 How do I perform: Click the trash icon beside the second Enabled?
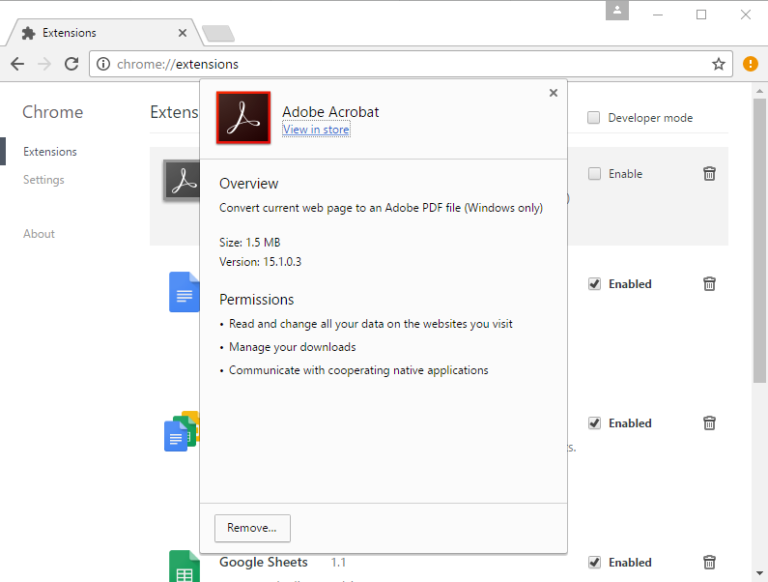(709, 423)
